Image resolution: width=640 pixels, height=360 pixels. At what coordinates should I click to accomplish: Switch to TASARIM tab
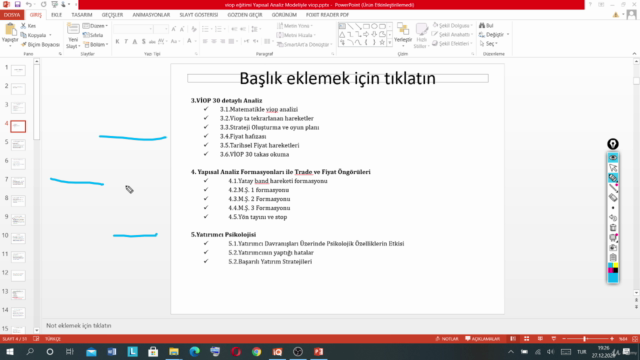[x=82, y=15]
